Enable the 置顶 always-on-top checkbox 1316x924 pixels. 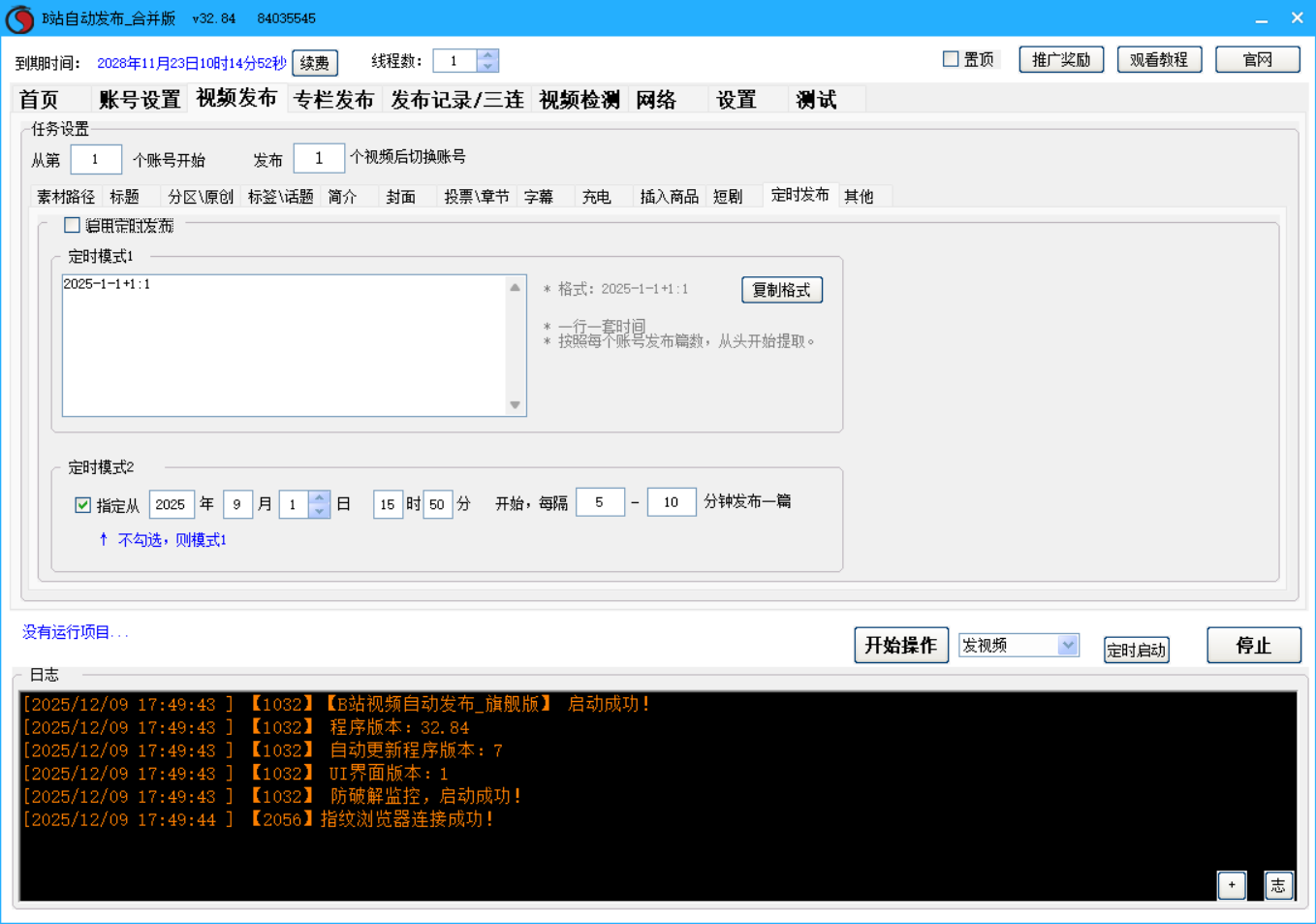click(x=951, y=59)
